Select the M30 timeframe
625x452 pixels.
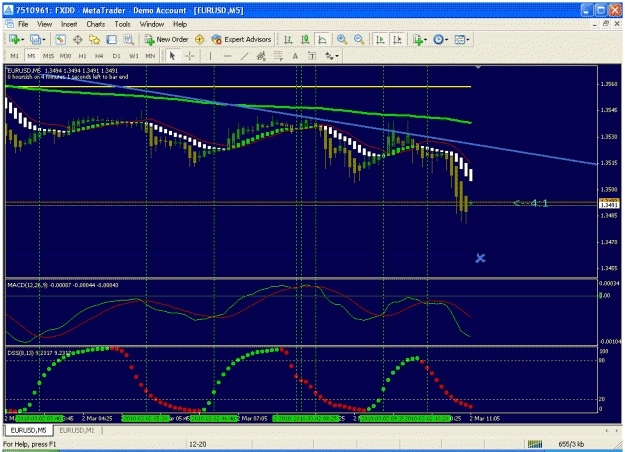tap(65, 56)
